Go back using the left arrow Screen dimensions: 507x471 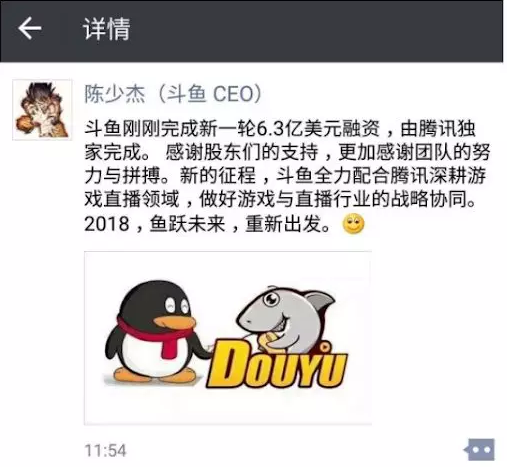pyautogui.click(x=29, y=28)
